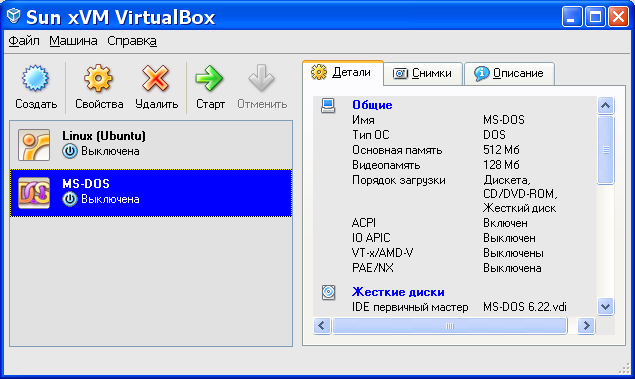635x379 pixels.
Task: Click details scroll down arrow
Action: pos(605,307)
